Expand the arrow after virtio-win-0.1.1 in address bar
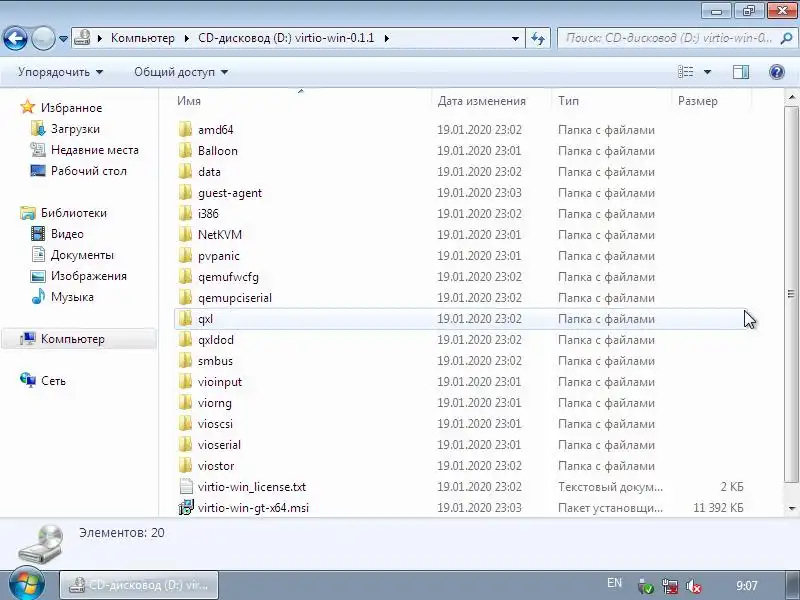Viewport: 800px width, 600px height. point(386,38)
